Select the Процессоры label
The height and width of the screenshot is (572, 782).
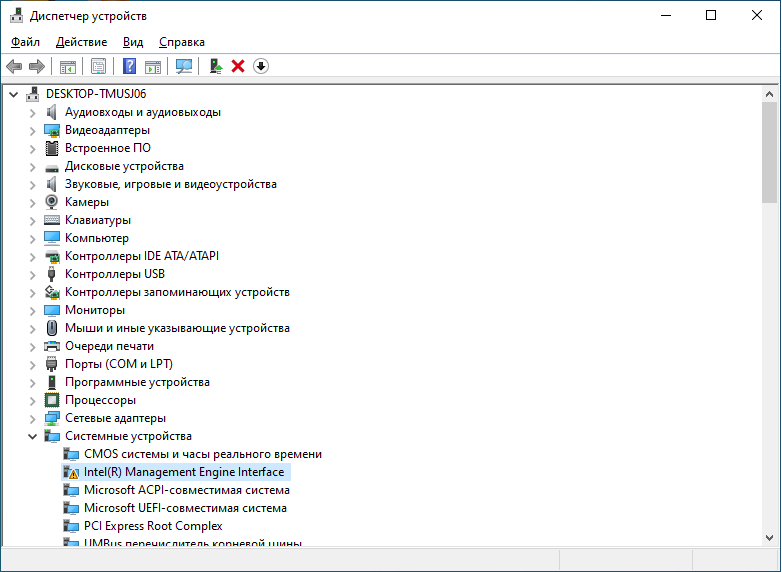[100, 400]
